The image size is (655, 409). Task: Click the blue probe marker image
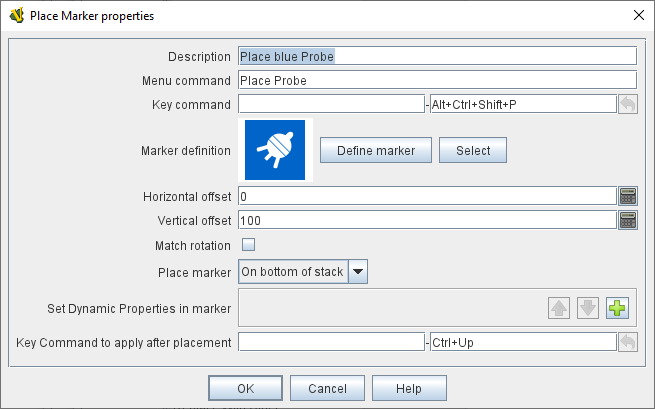[275, 150]
